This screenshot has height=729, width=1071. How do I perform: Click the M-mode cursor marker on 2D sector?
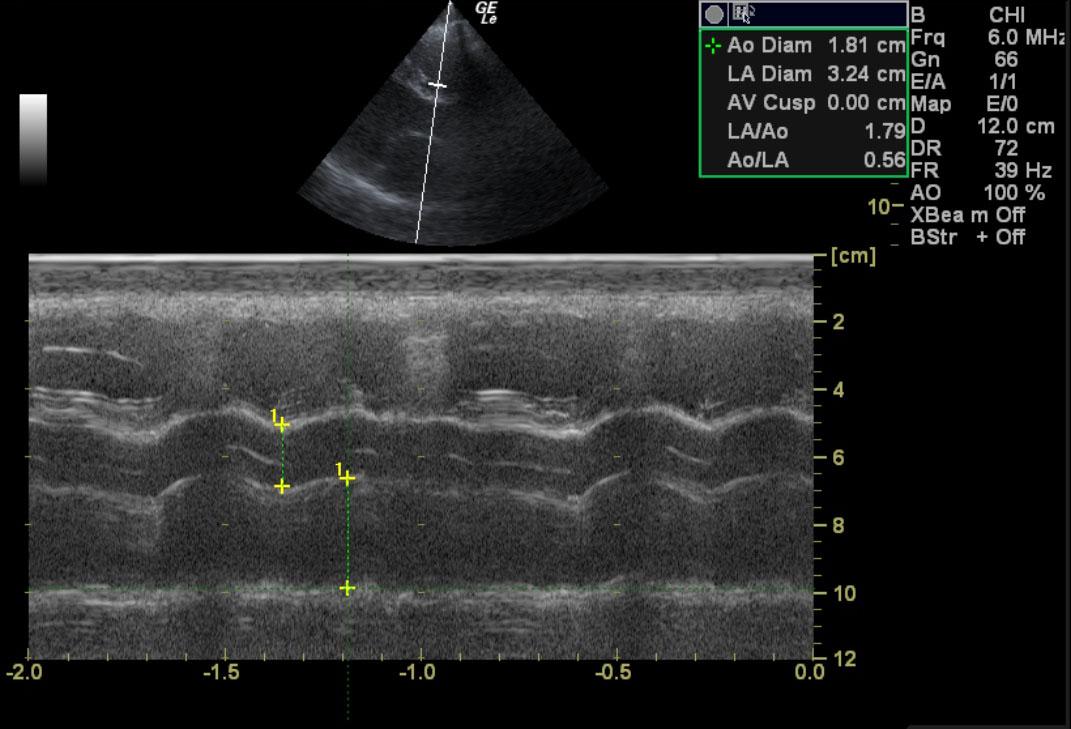(x=437, y=86)
